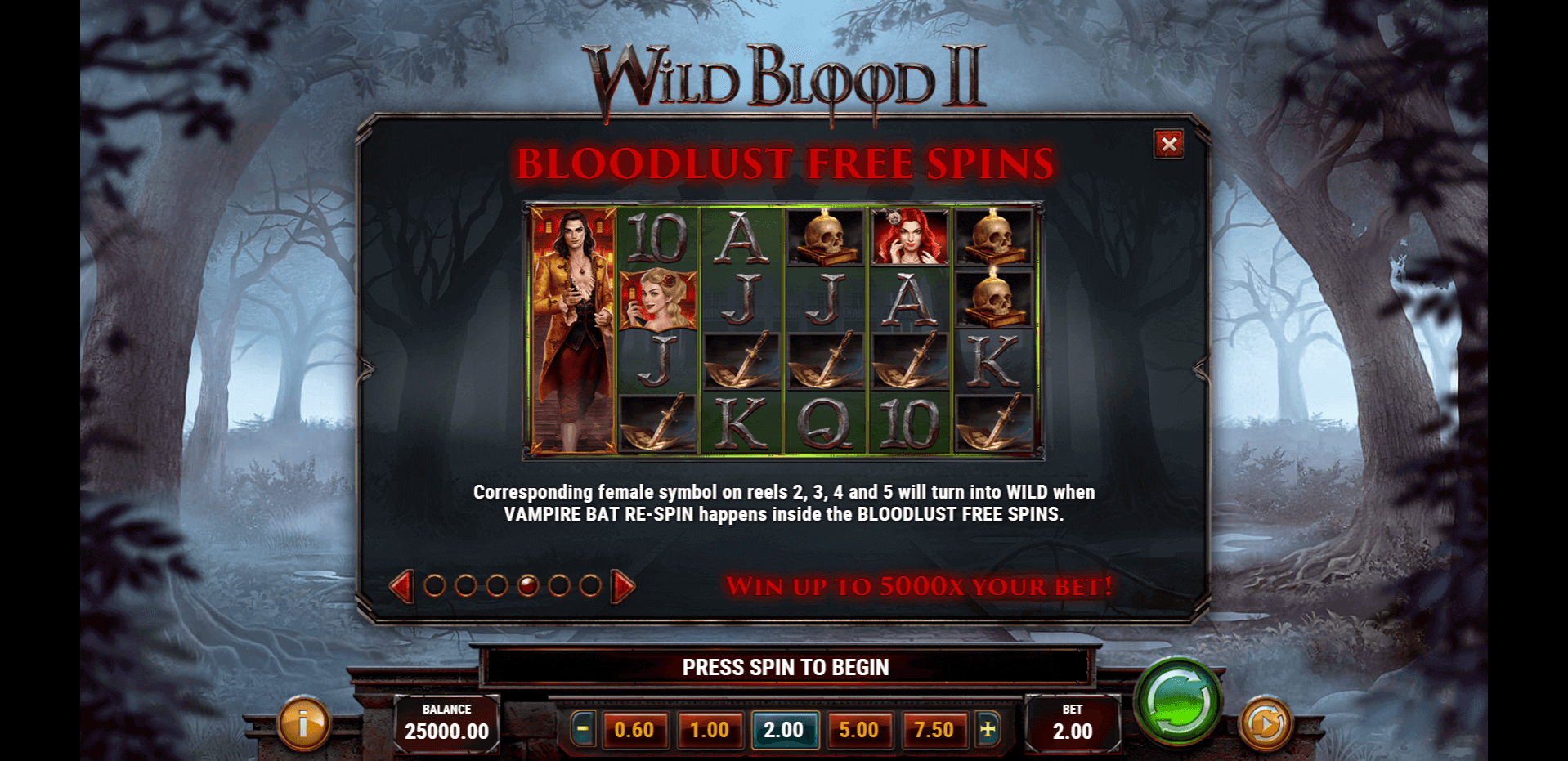This screenshot has height=761, width=1568.
Task: Select the second slide page dot
Action: [466, 585]
